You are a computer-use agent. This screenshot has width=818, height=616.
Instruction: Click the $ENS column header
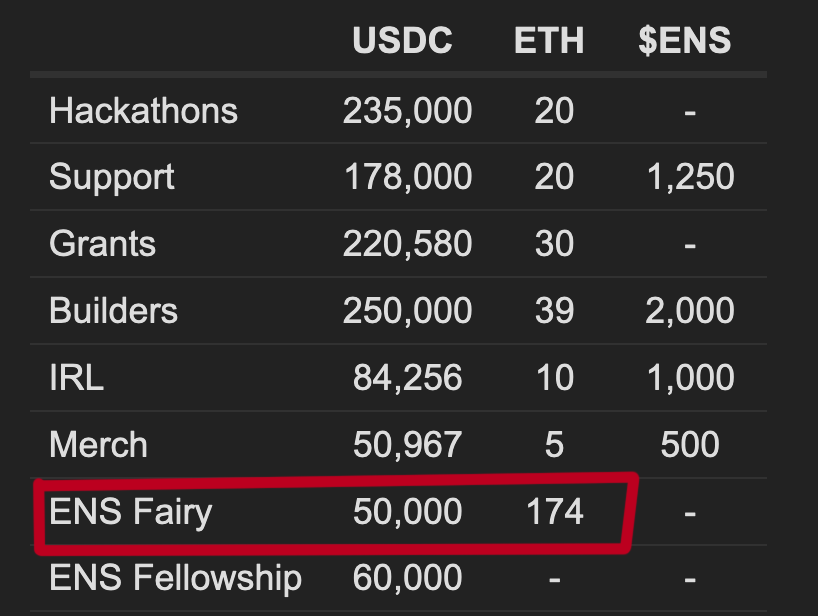click(684, 40)
